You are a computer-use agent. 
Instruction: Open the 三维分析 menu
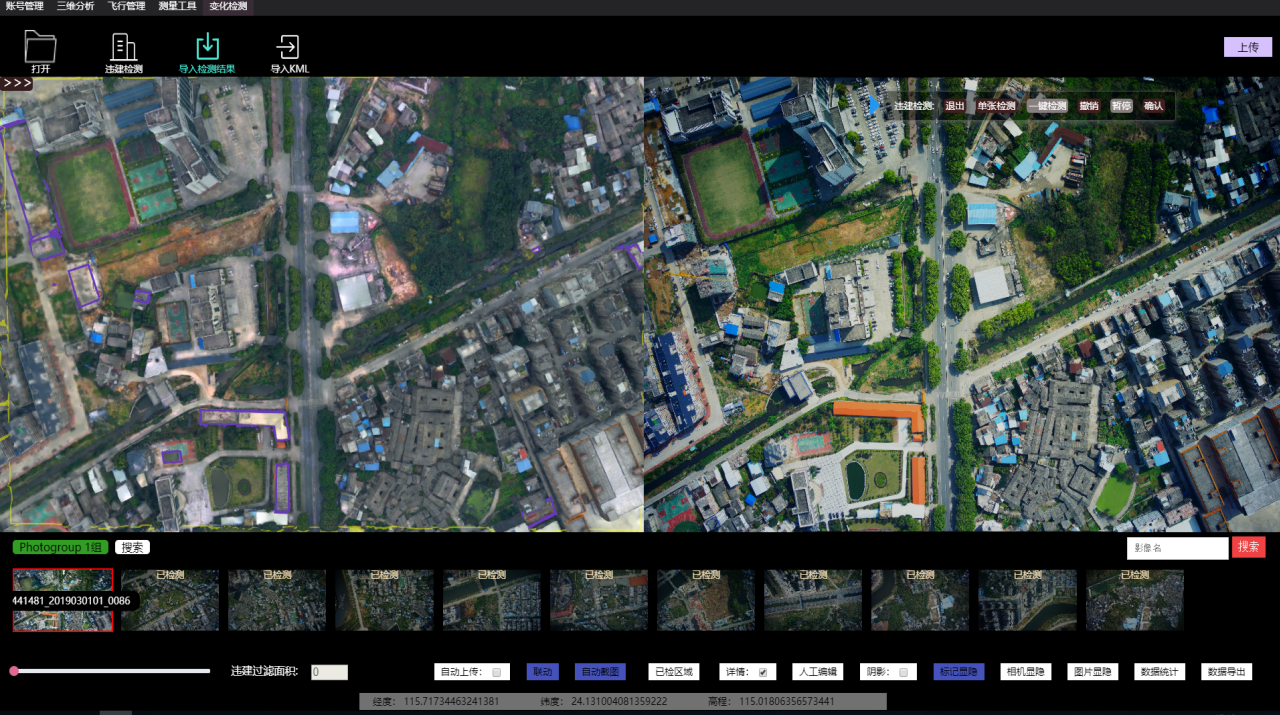pos(75,7)
